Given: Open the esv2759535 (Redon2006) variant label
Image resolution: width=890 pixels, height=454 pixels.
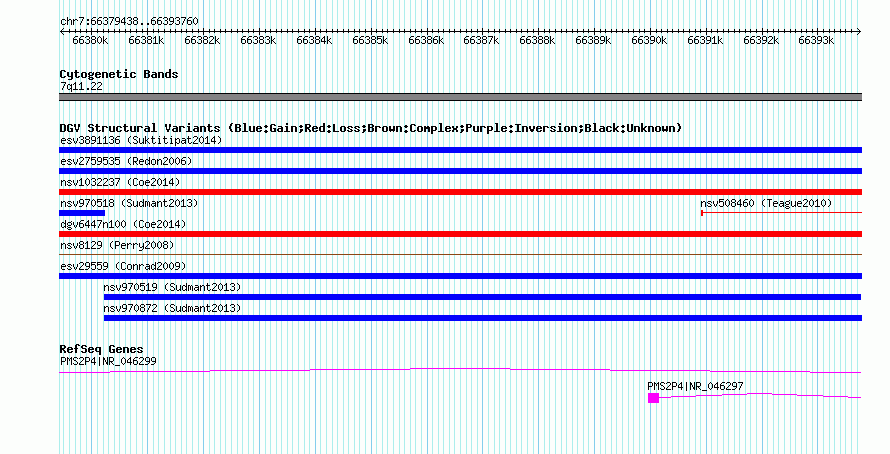Looking at the screenshot, I should pos(126,161).
